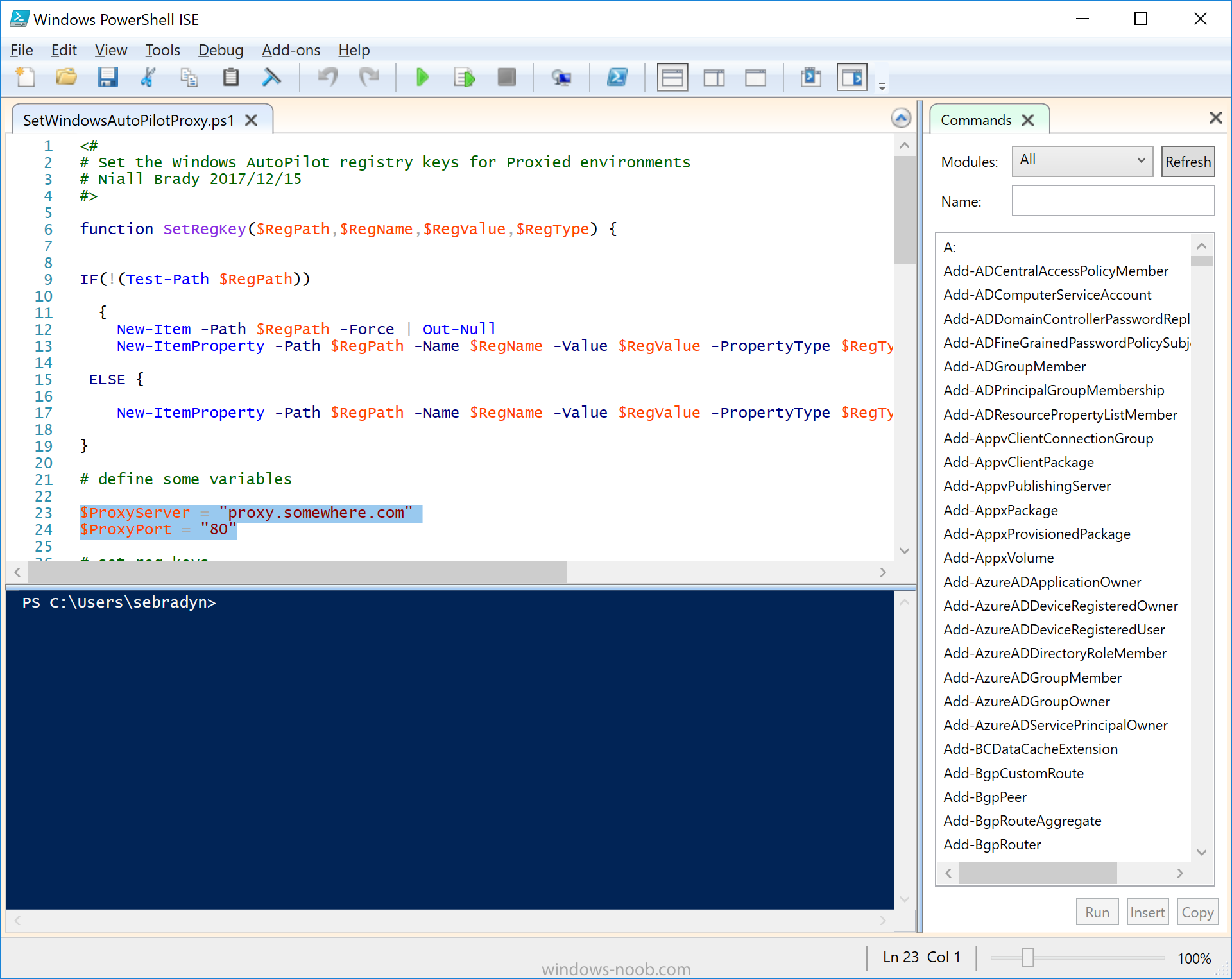Click the Start PowerShell.exe icon
Image resolution: width=1232 pixels, height=979 pixels.
[x=617, y=78]
